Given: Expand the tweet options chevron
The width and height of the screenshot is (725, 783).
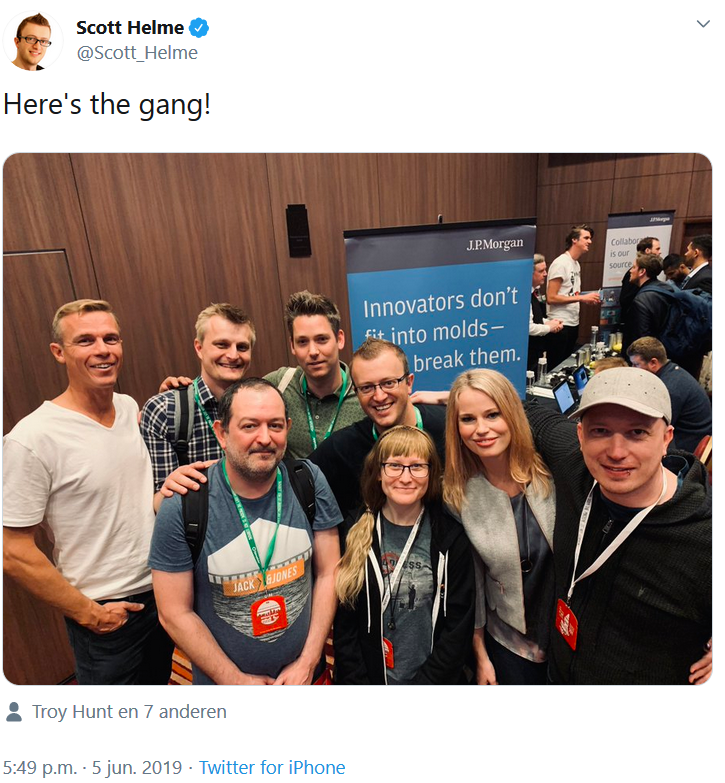Looking at the screenshot, I should coord(703,23).
